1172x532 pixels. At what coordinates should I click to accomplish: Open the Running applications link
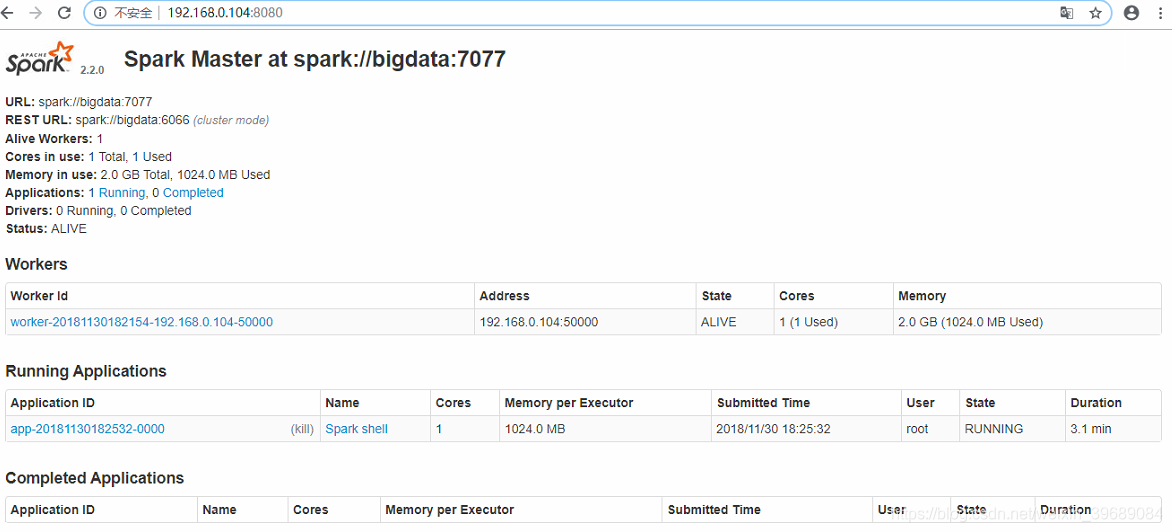pyautogui.click(x=122, y=193)
